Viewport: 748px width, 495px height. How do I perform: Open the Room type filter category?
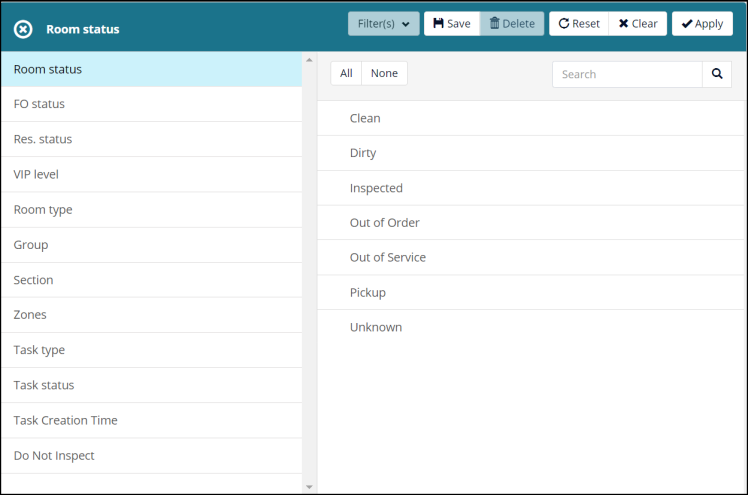151,210
